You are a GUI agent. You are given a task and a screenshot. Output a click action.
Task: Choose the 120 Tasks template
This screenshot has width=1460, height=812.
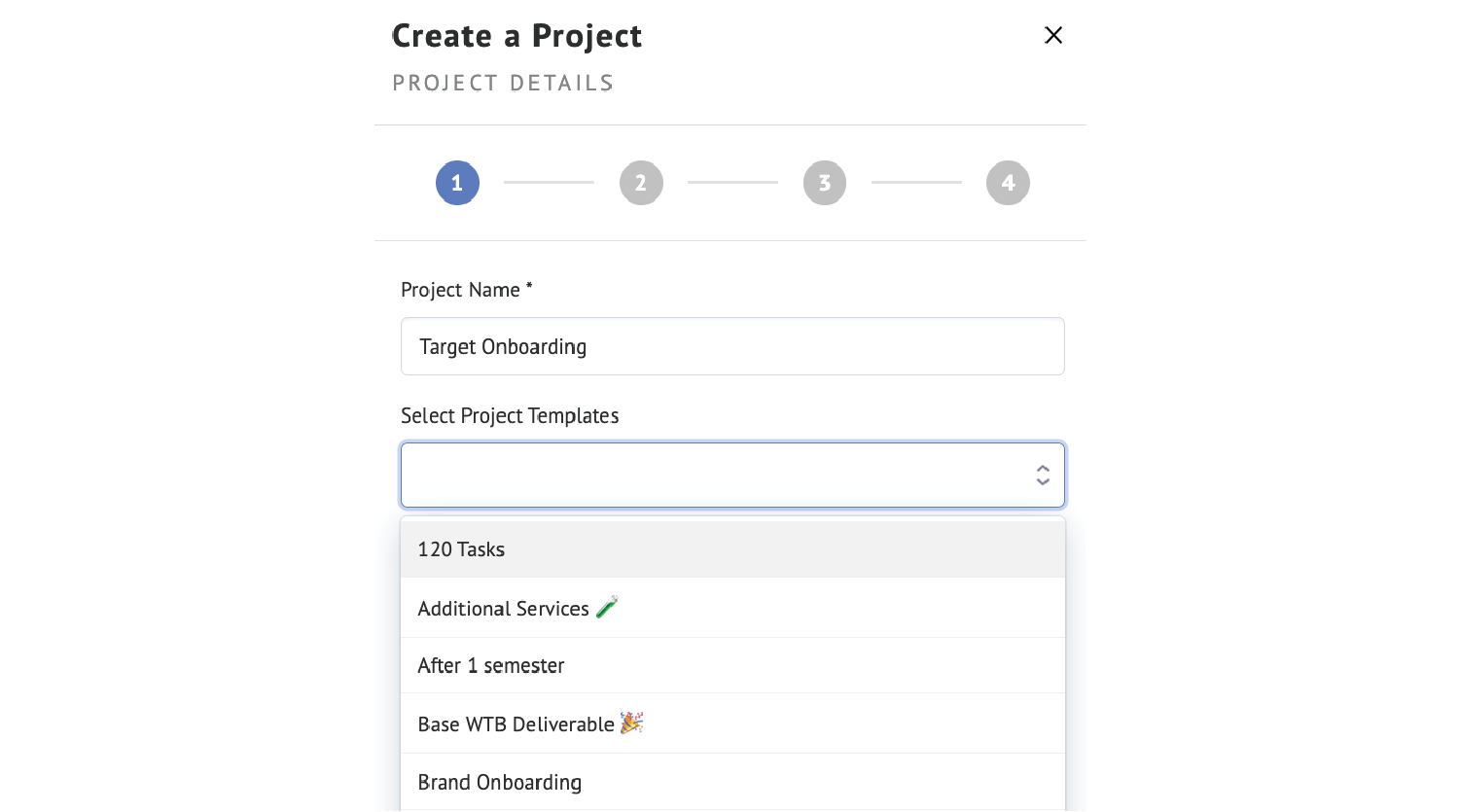[732, 549]
